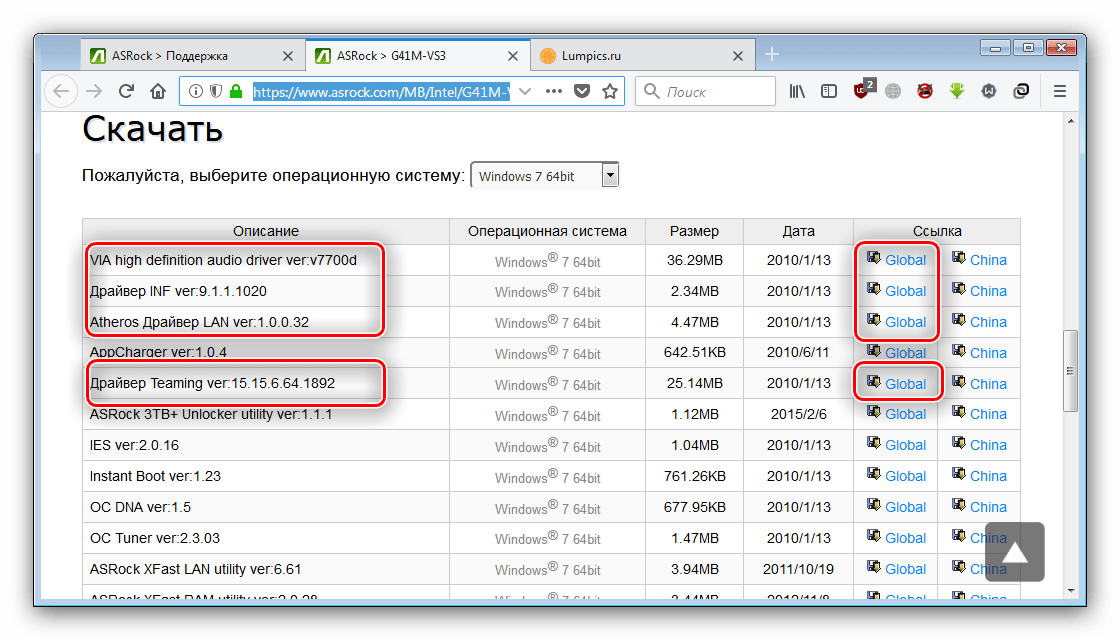Screen dimensions: 1120x640
Task: Download Драйвер Teaming from China link
Action: (987, 384)
